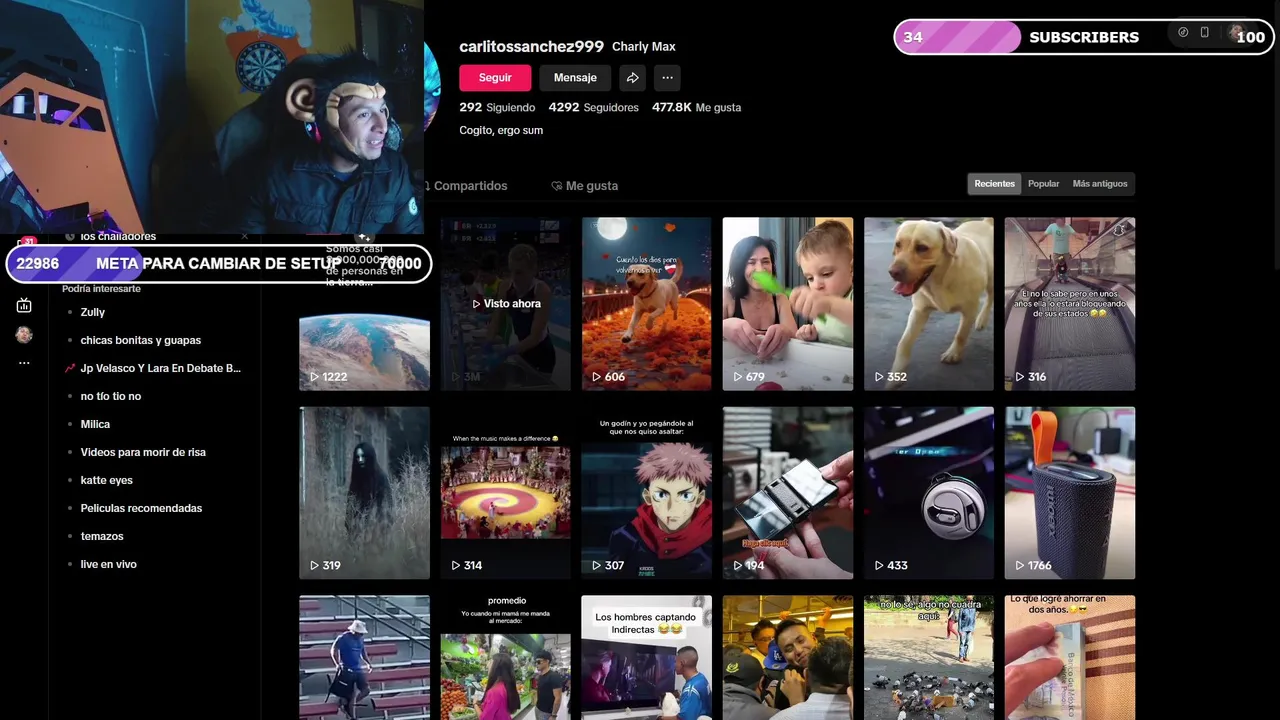Screen dimensions: 1280x720
Task: Select the suggestion 'no tío tio no'
Action: coord(110,396)
